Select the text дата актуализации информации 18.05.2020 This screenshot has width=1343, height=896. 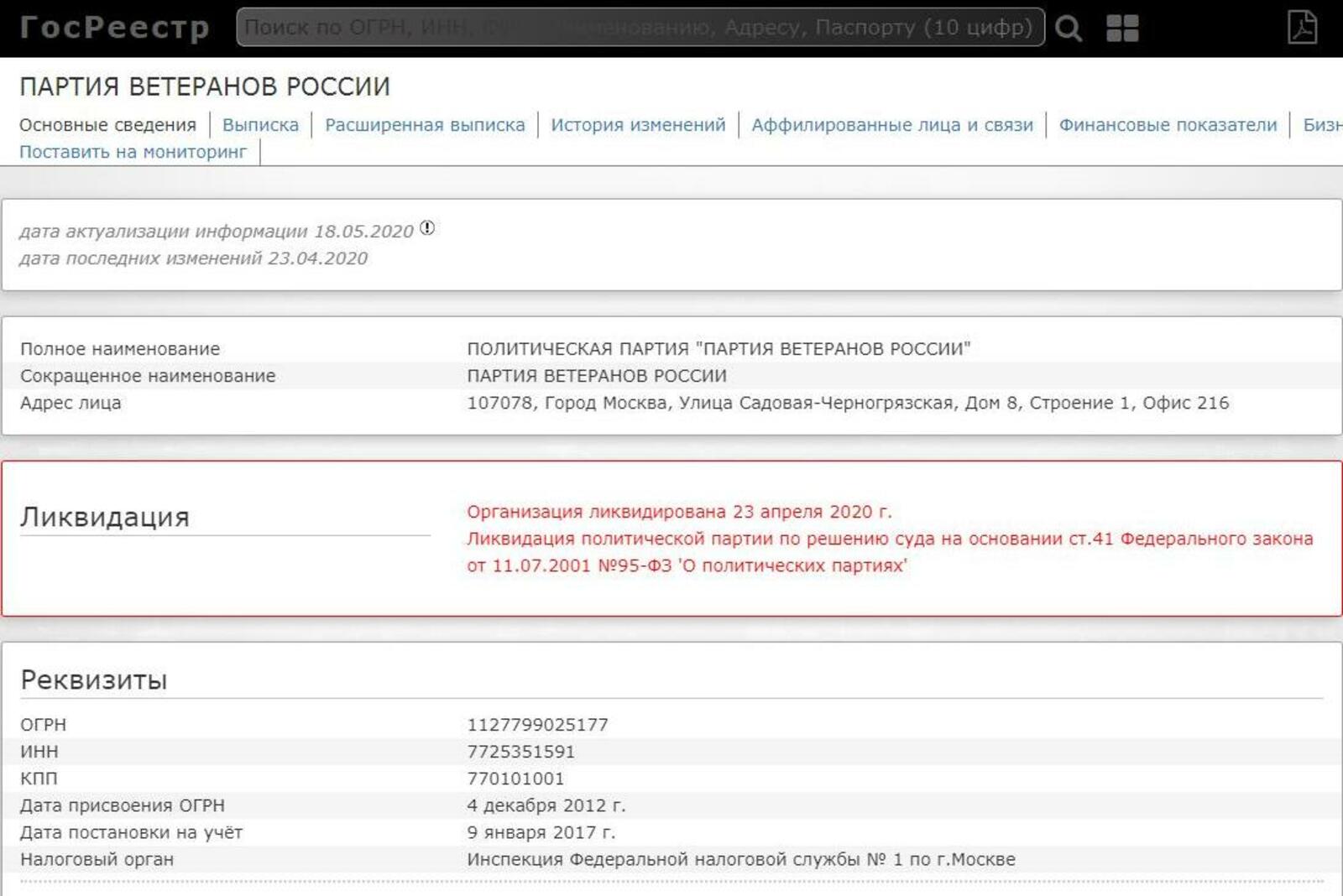217,232
